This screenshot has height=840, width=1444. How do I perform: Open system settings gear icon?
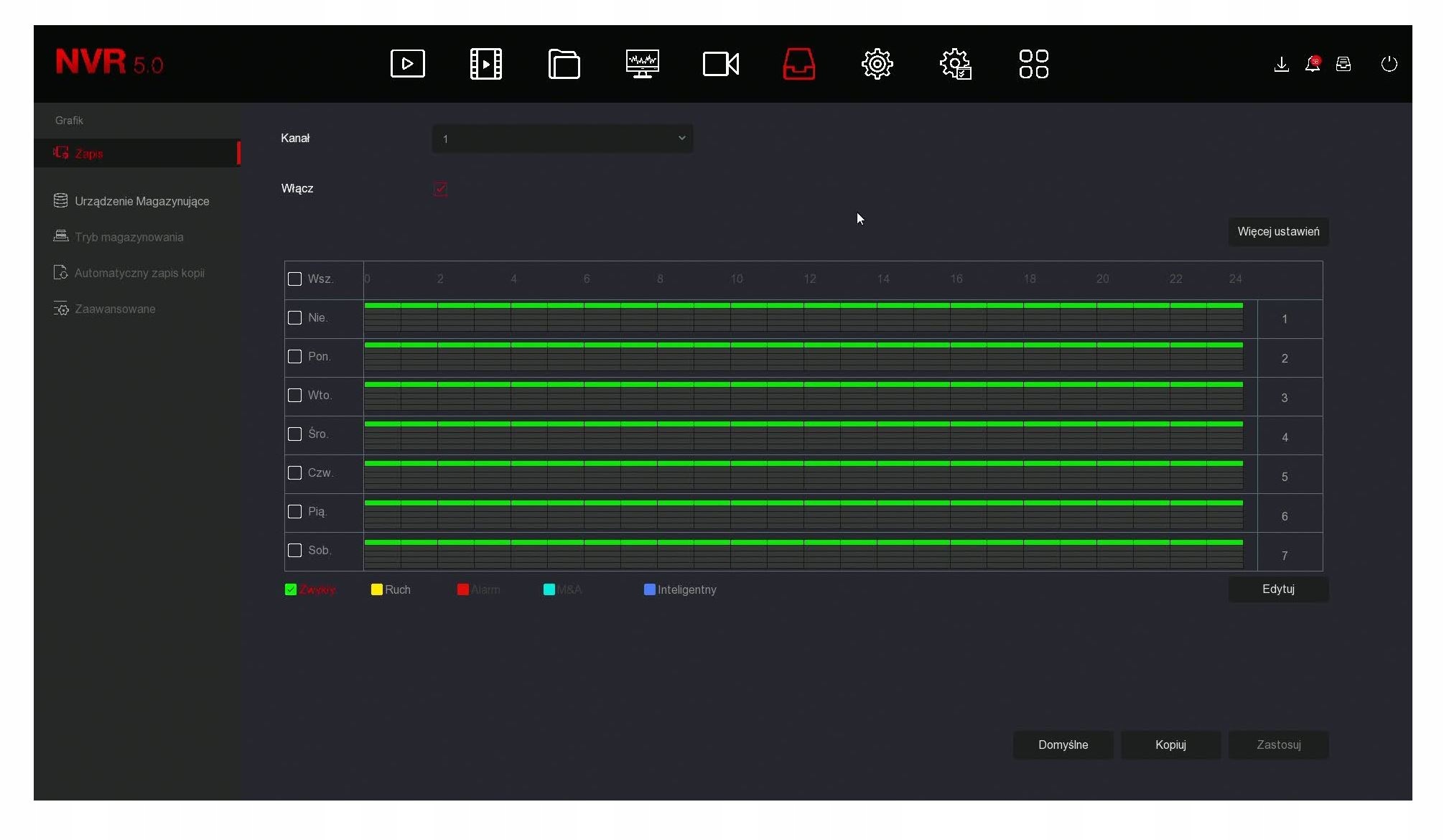(x=877, y=64)
